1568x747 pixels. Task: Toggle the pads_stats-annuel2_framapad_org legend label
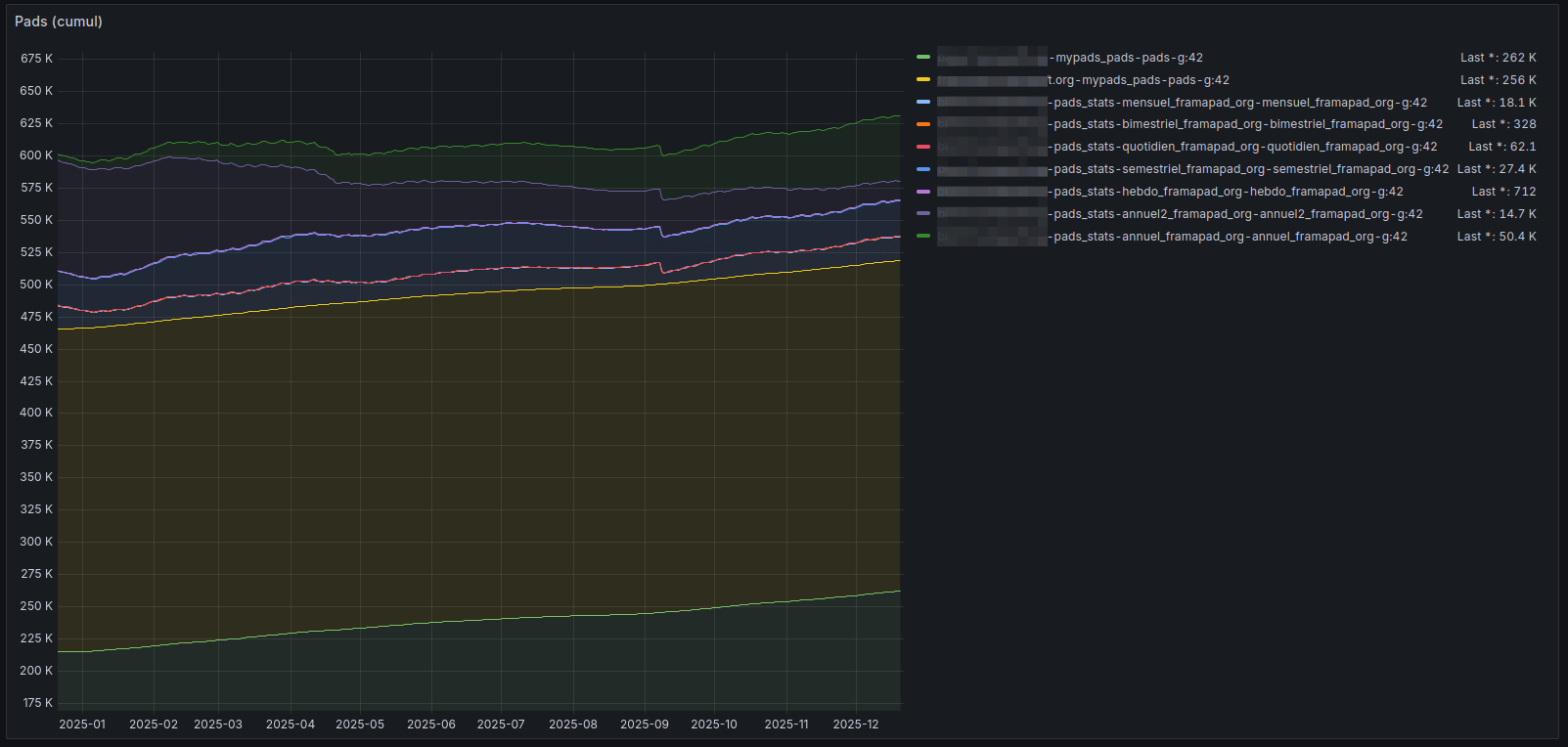tap(1237, 214)
